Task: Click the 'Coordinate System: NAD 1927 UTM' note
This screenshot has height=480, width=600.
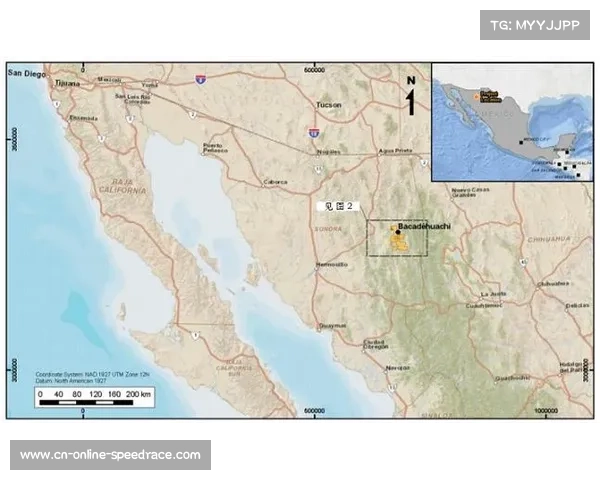Action: [x=93, y=377]
